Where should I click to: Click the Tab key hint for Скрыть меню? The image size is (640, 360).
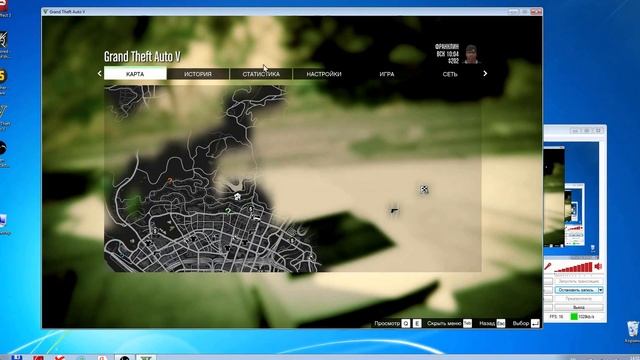[467, 323]
